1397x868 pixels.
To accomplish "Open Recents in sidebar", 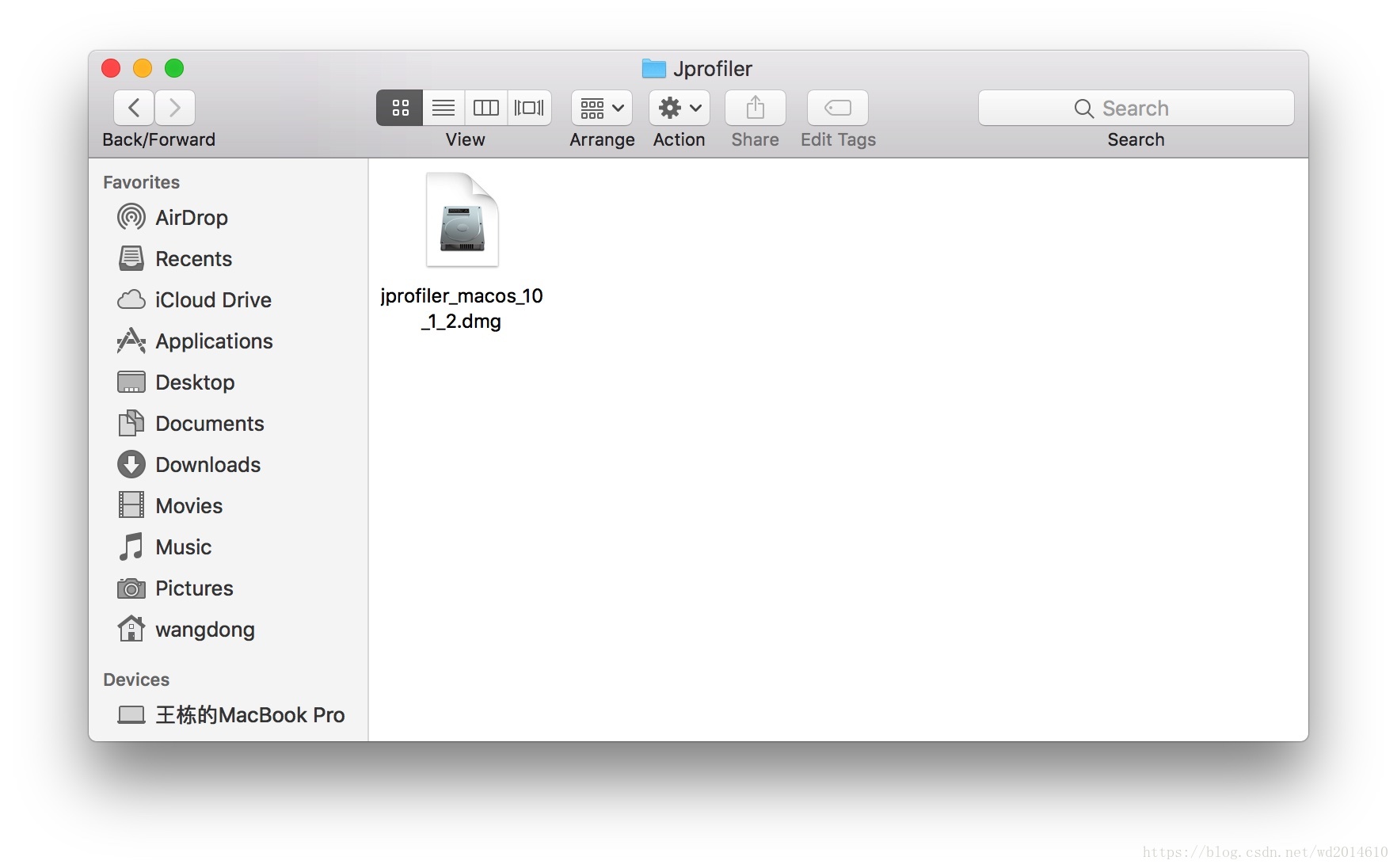I will [x=228, y=258].
